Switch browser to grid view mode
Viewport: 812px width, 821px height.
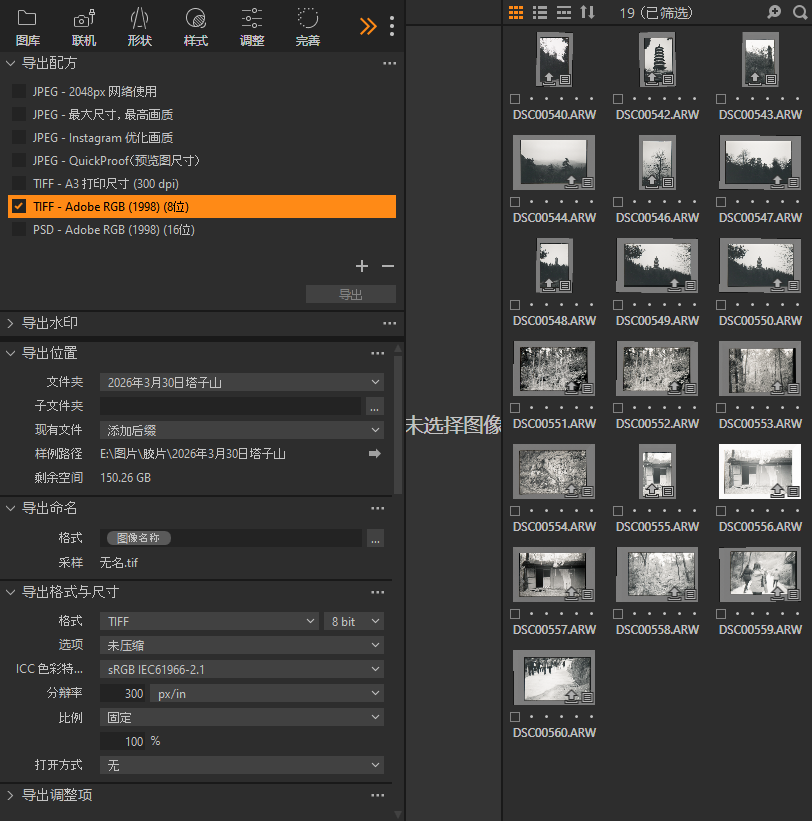pyautogui.click(x=516, y=12)
